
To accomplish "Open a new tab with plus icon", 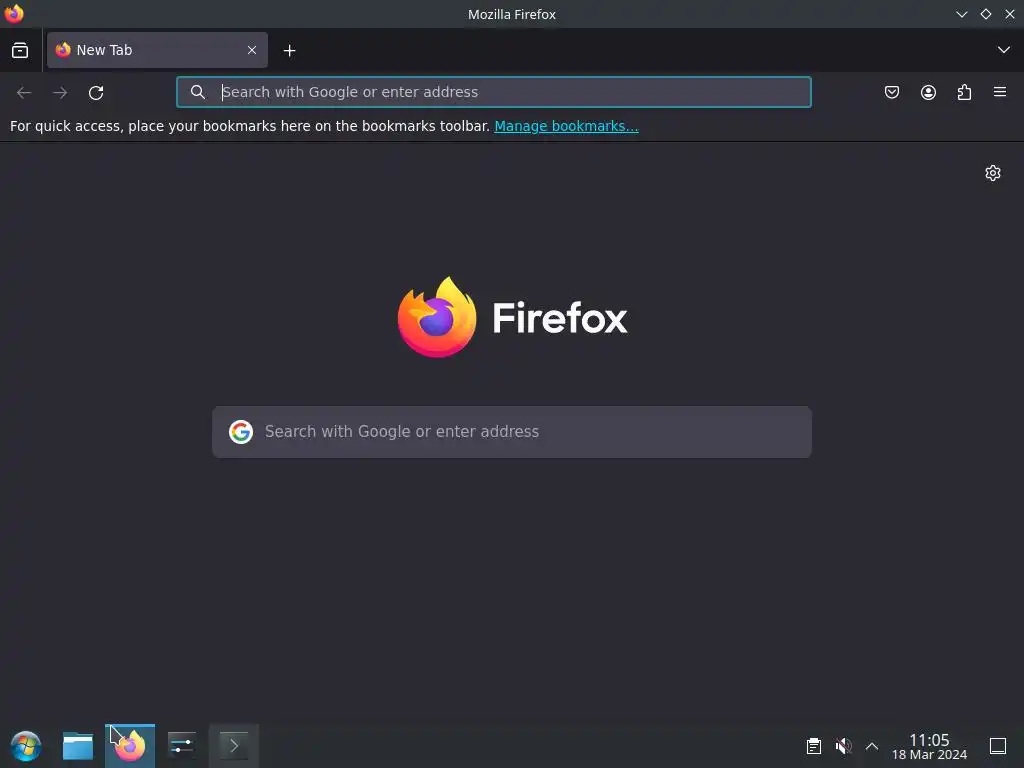I will 289,50.
